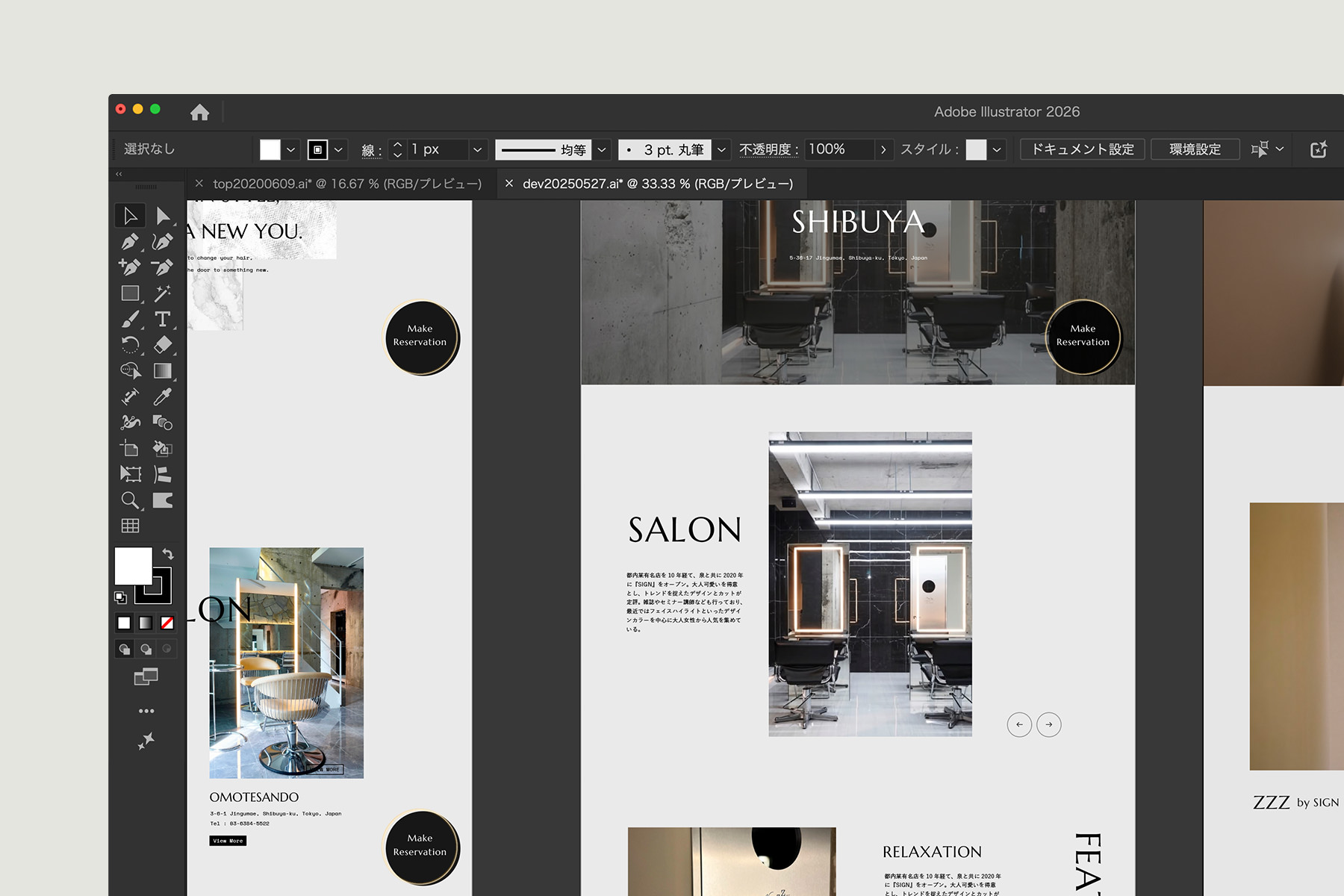Image resolution: width=1344 pixels, height=896 pixels.
Task: Close the top20200609.ai tab
Action: coord(199,184)
